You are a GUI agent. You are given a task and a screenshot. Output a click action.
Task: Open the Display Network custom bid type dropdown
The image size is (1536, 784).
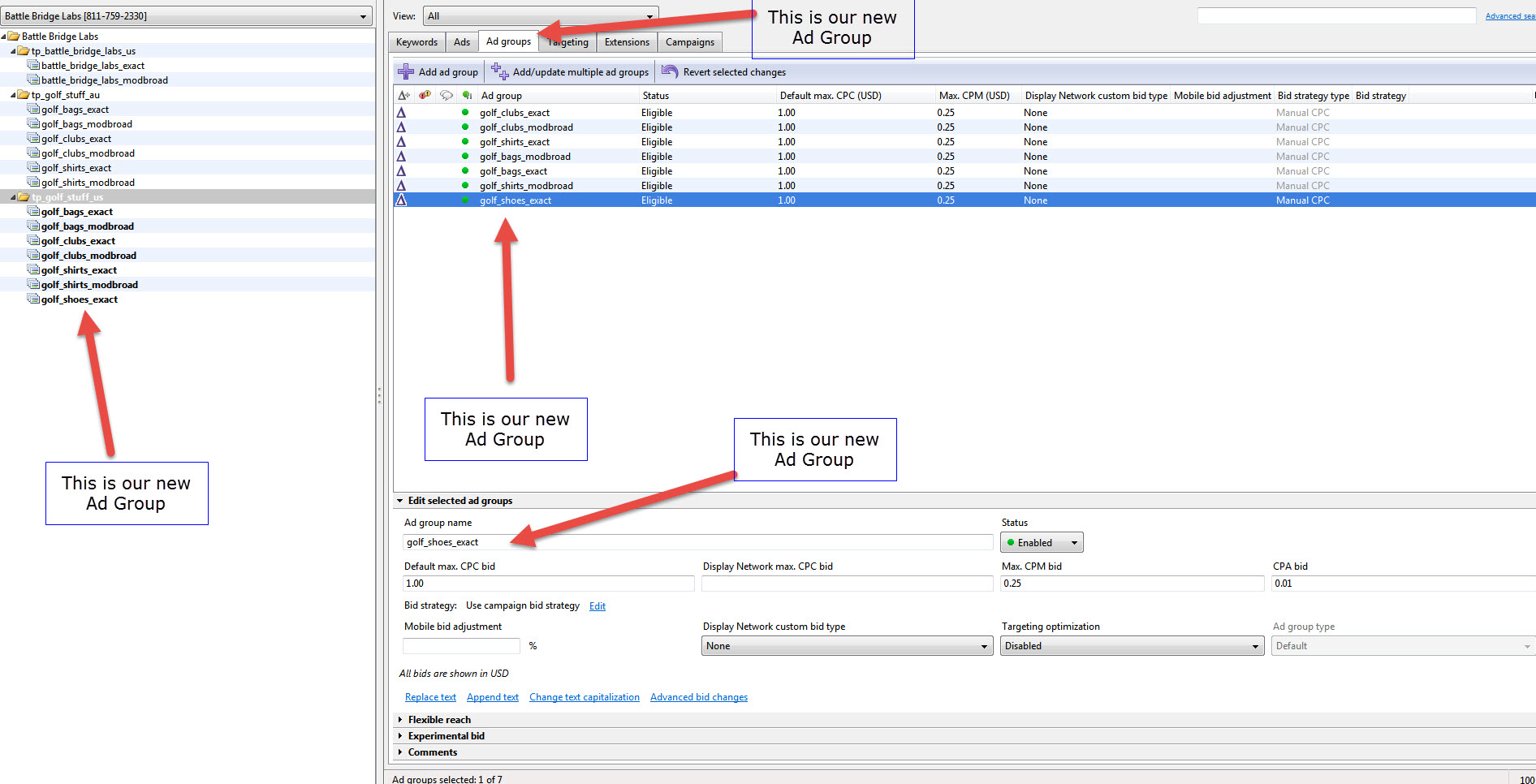847,645
